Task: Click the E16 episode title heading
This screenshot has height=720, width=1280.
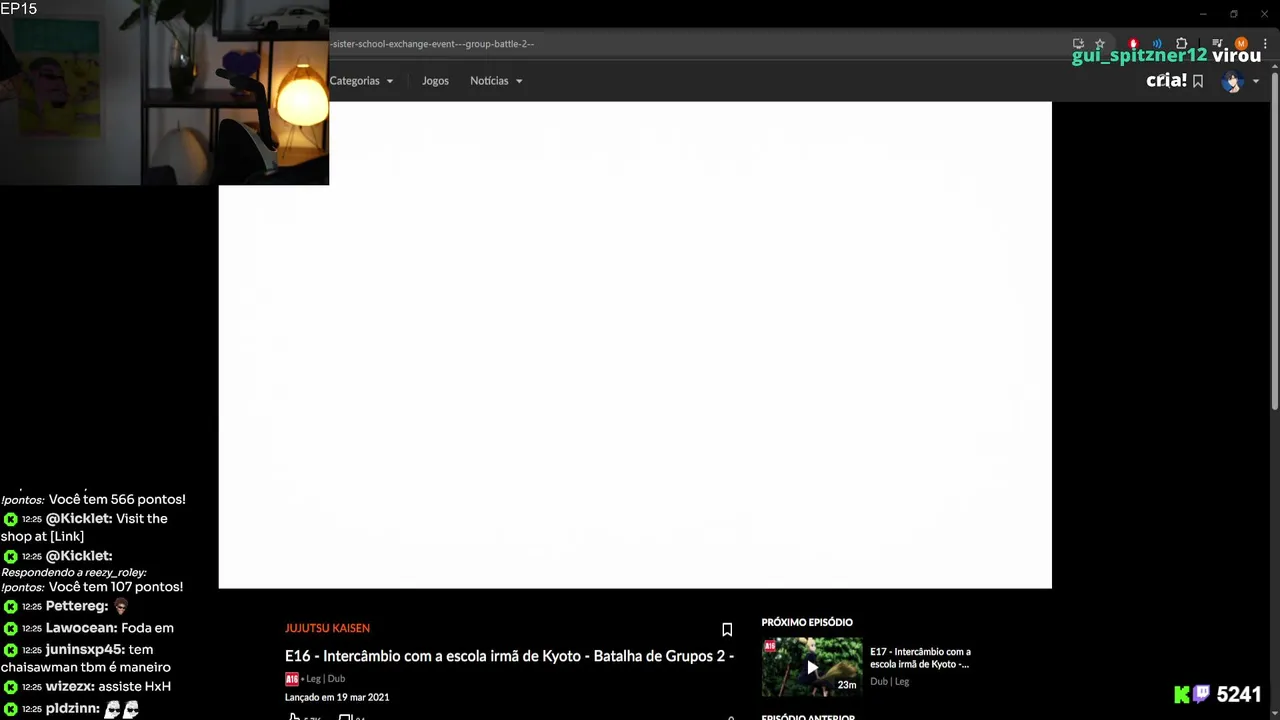Action: click(509, 656)
